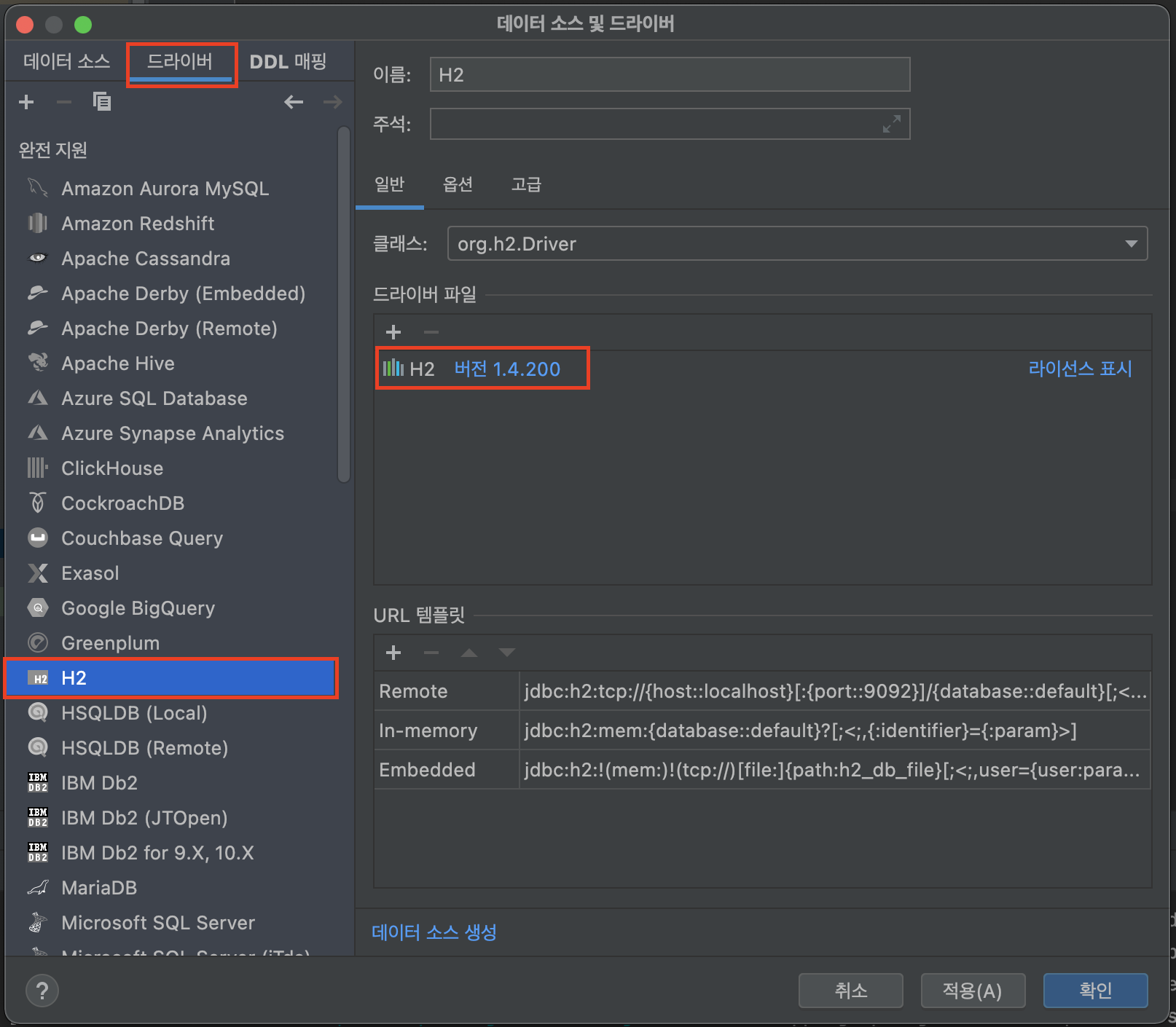Open help with the question mark button
The image size is (1176, 1027).
click(x=42, y=991)
